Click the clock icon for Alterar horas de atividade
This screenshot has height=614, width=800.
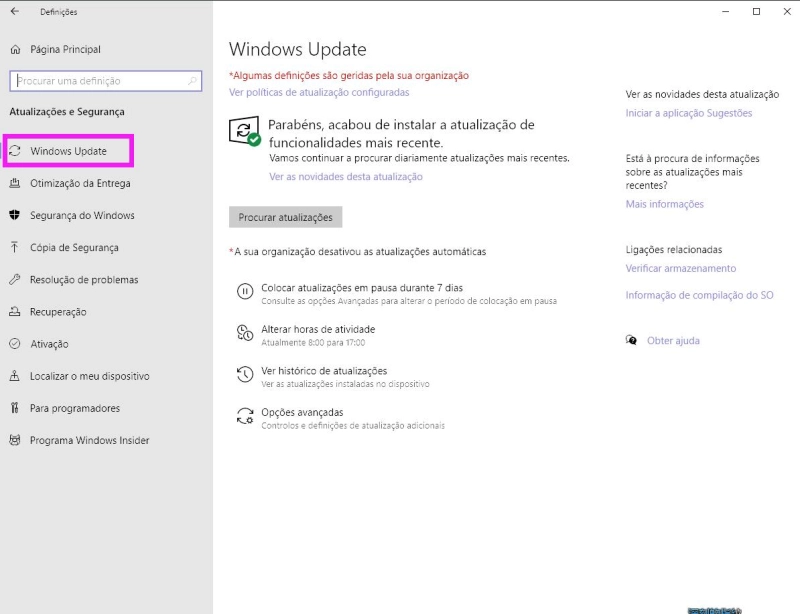(x=244, y=333)
